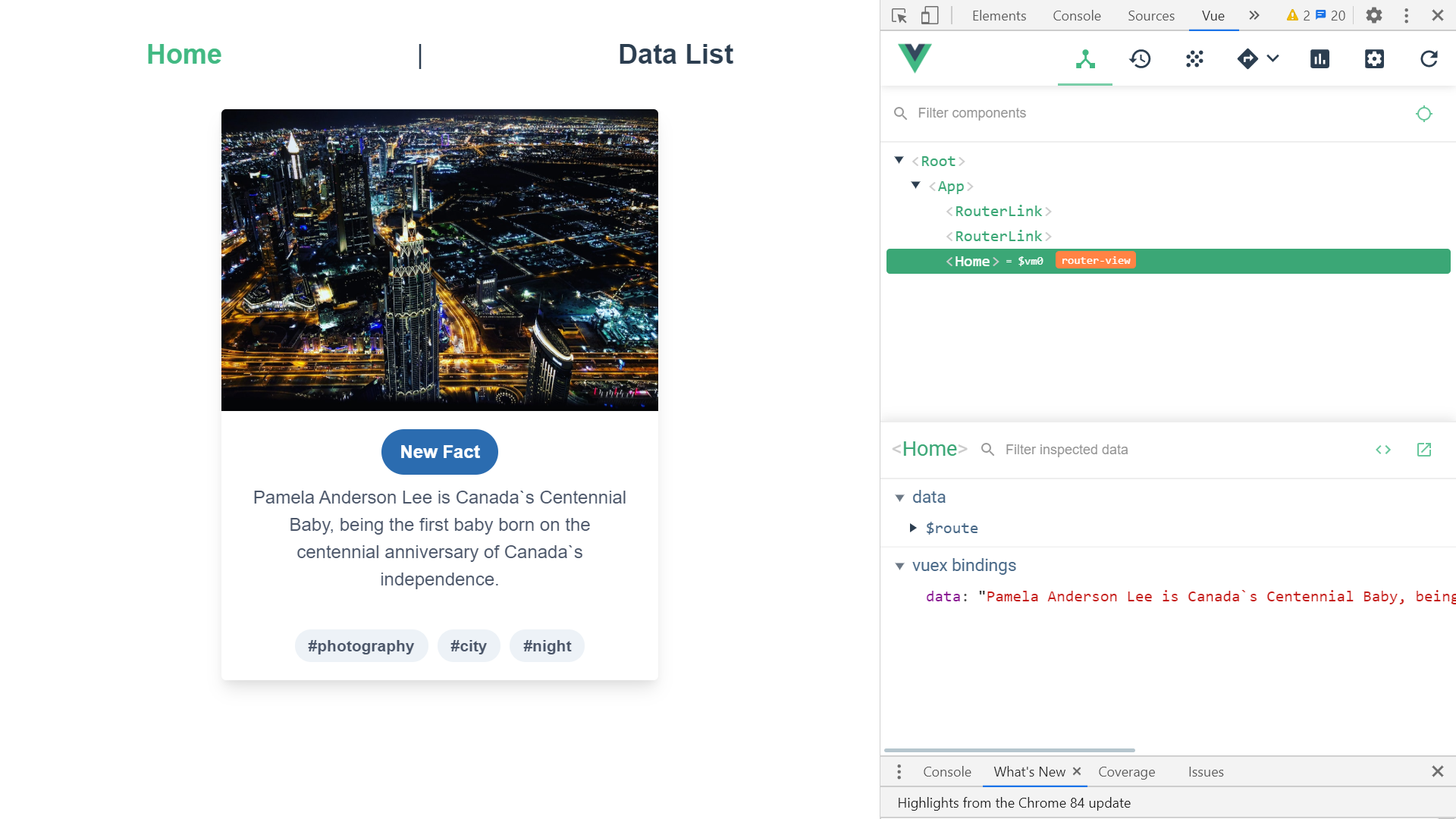The height and width of the screenshot is (819, 1456).
Task: Expand the $route data entry
Action: pyautogui.click(x=913, y=528)
